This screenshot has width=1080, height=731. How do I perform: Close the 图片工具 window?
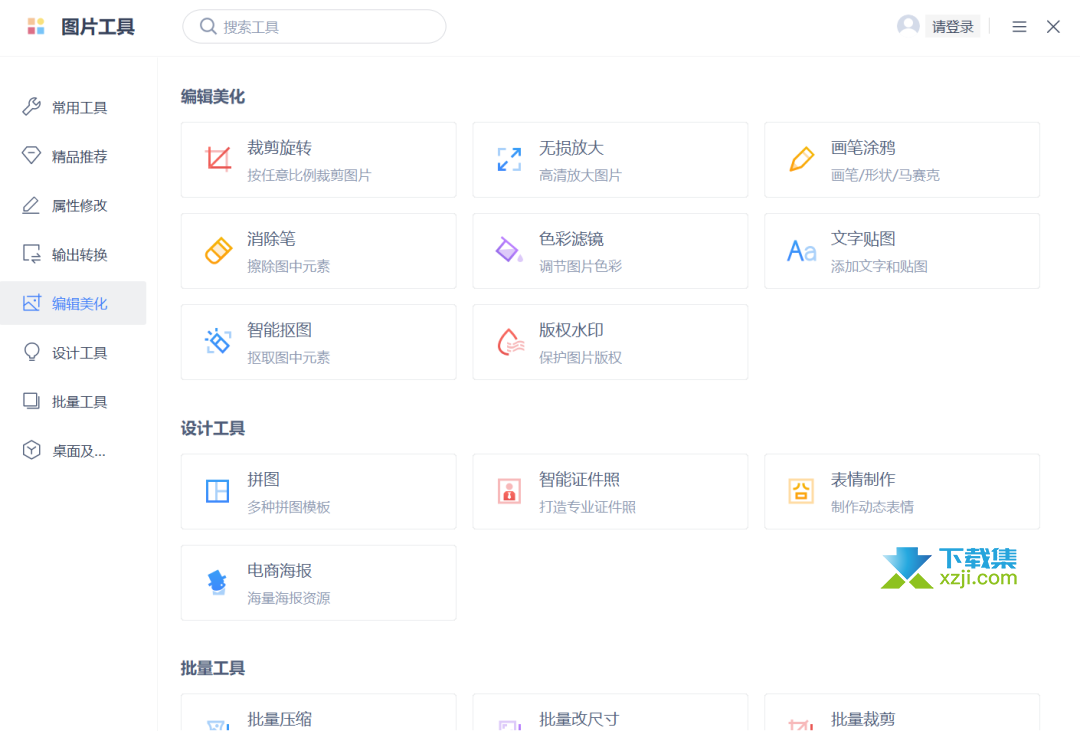[1053, 27]
